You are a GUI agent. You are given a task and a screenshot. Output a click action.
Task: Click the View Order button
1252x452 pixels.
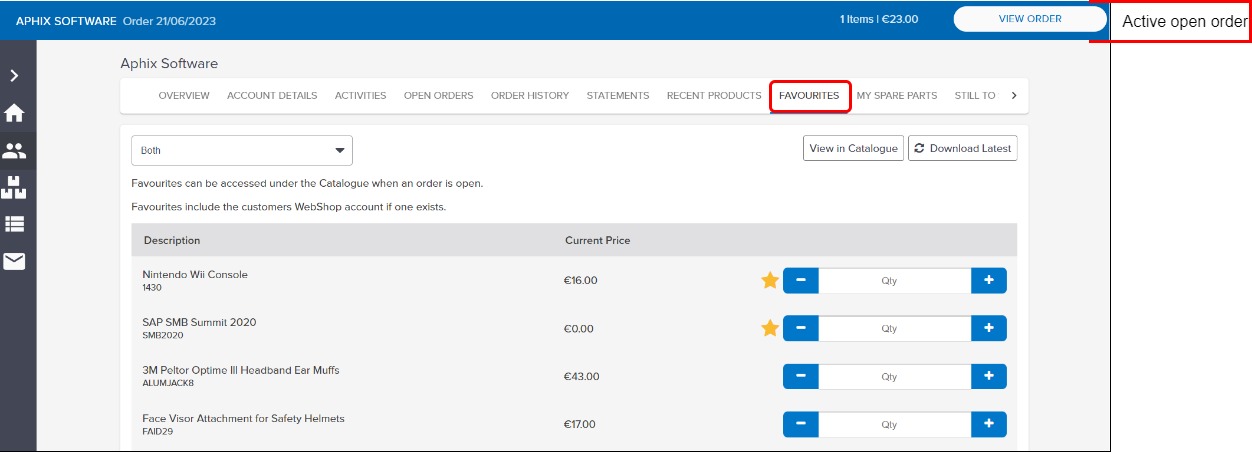pos(1030,19)
